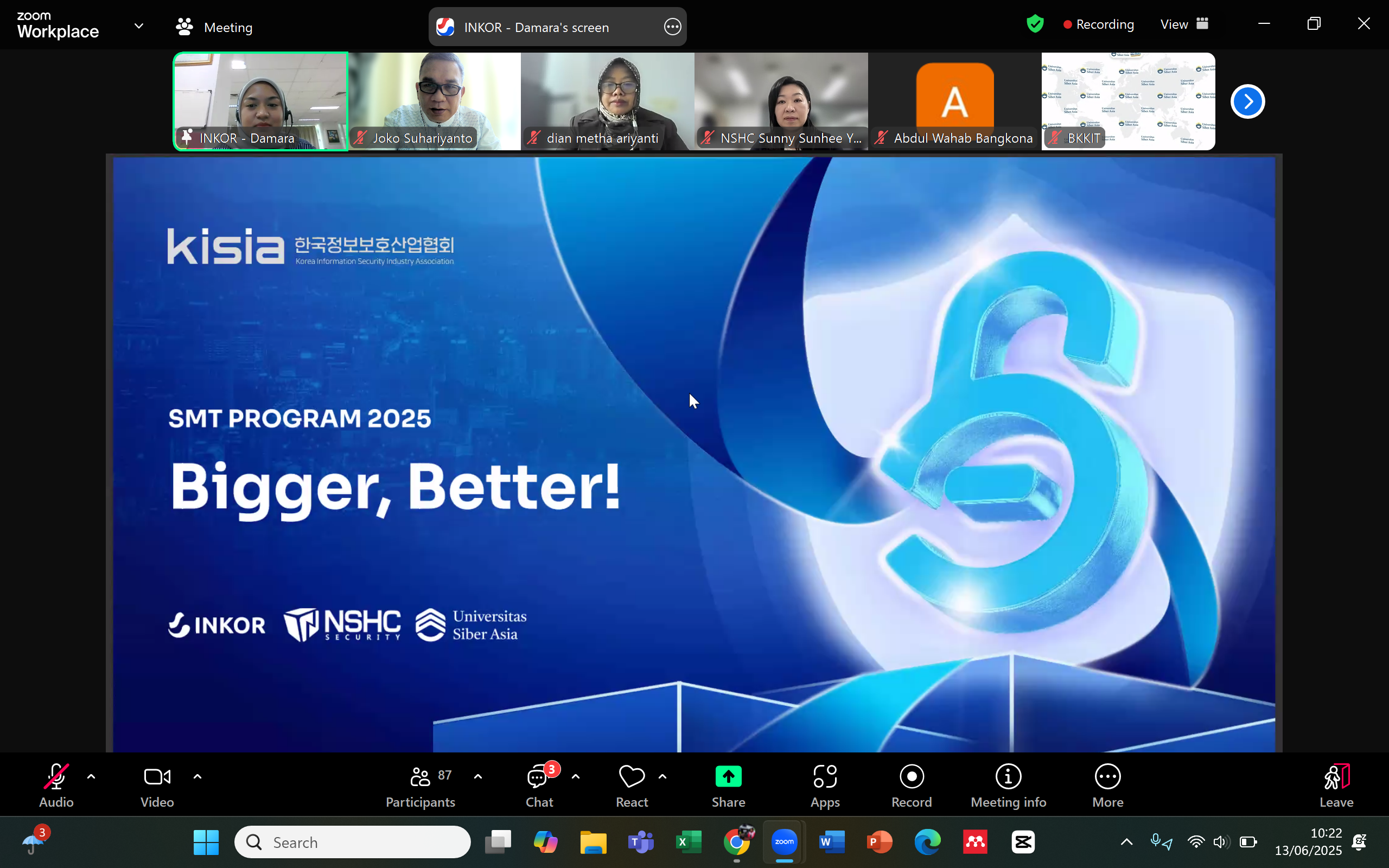Open the red app icon beside Edge
Image resolution: width=1389 pixels, height=868 pixels.
(975, 842)
